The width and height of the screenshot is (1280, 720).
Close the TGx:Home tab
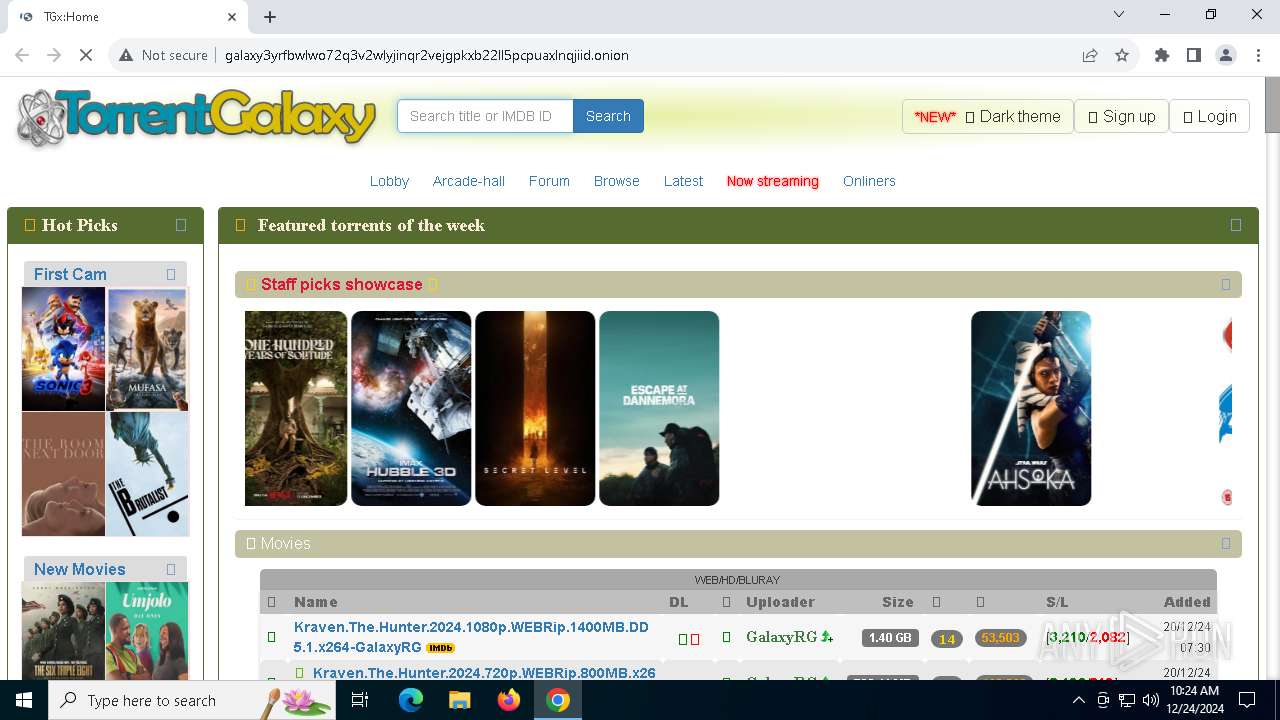coord(232,17)
